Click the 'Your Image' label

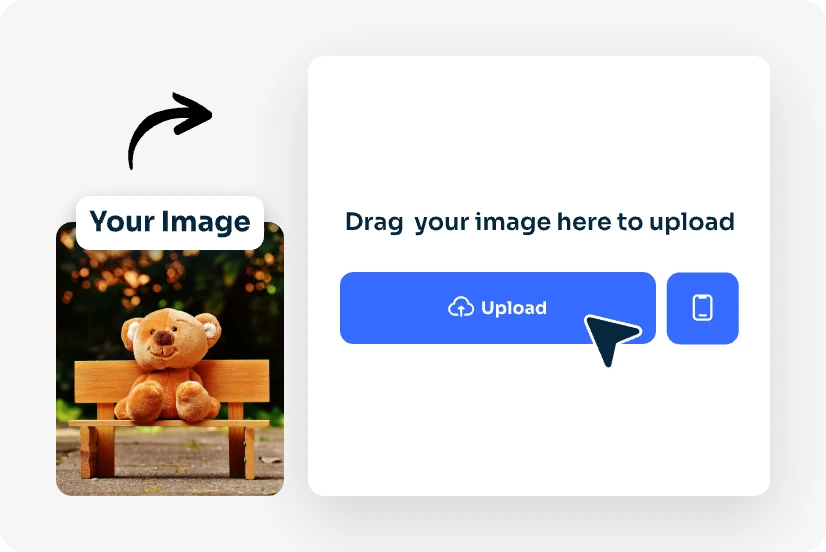[170, 222]
